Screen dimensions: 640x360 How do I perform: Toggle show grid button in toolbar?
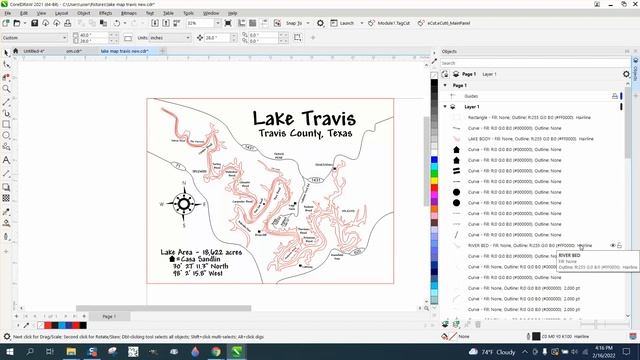click(253, 23)
